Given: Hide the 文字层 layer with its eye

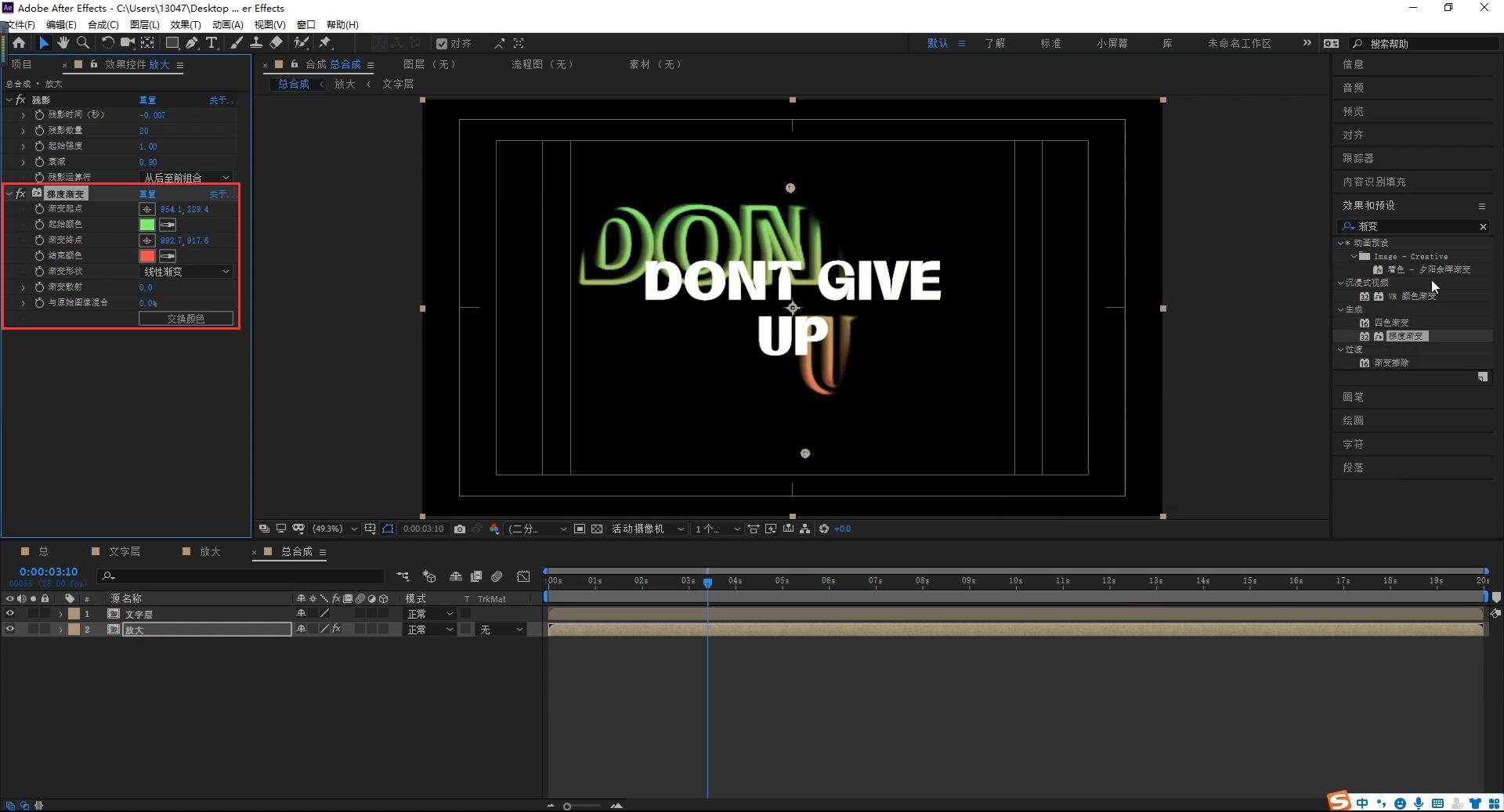Looking at the screenshot, I should (10, 614).
